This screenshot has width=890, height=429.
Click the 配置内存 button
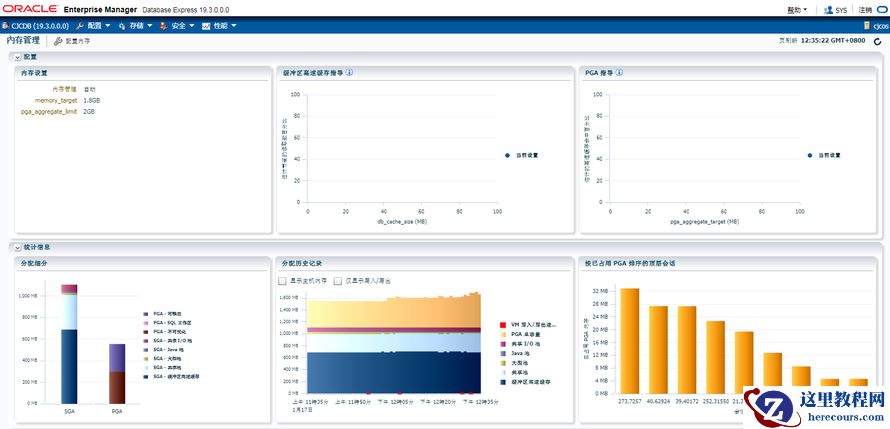72,41
